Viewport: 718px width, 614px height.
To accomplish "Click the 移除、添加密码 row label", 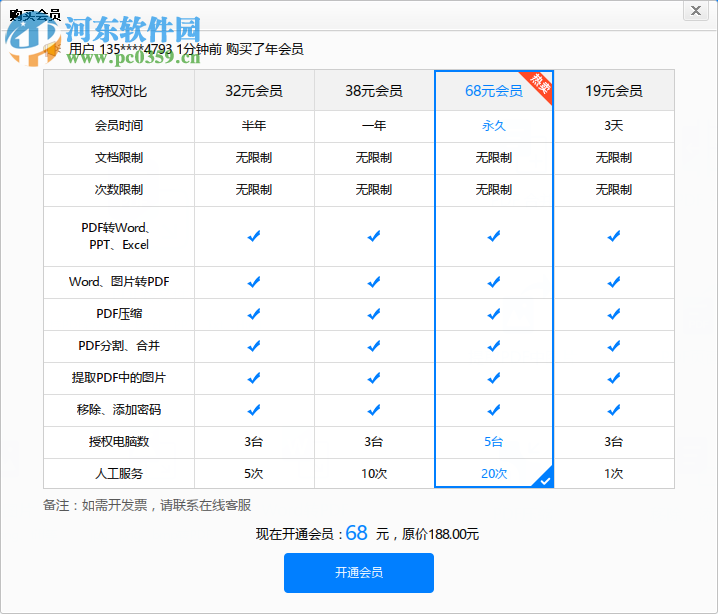I will click(x=119, y=409).
